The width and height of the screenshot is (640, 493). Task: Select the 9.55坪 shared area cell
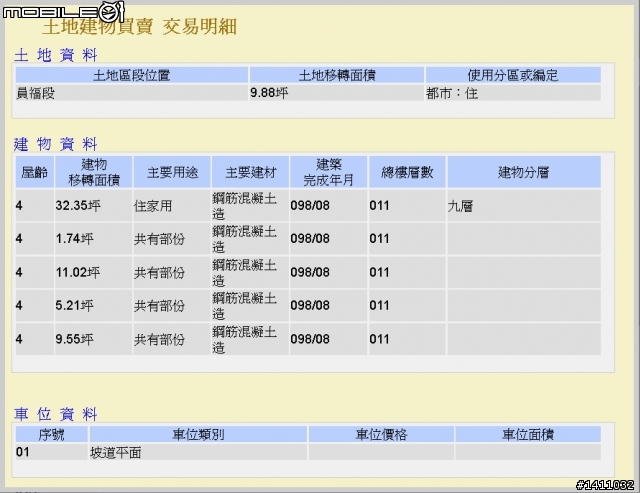[93, 339]
